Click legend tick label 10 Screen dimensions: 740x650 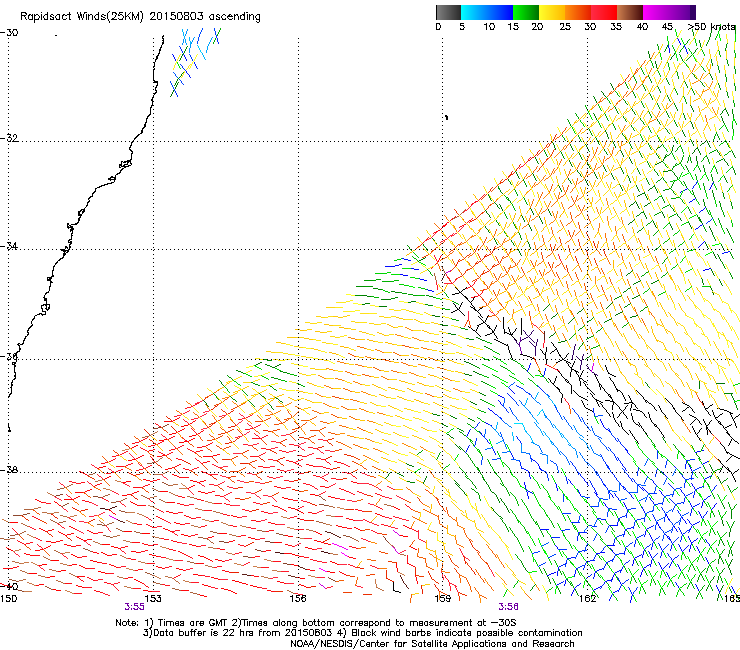489,27
